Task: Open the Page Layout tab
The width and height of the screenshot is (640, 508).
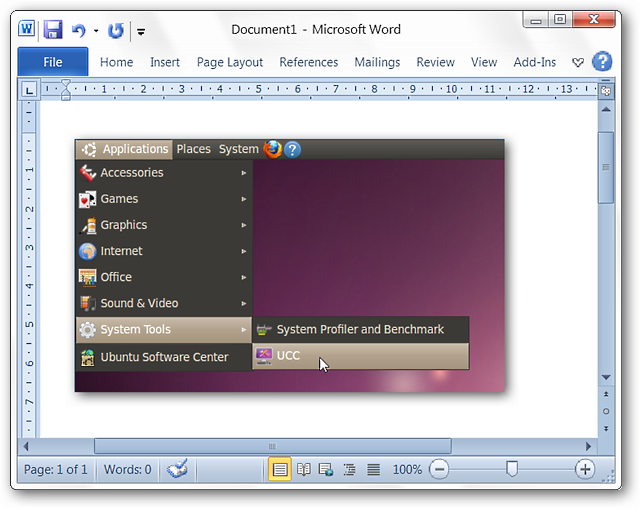Action: 230,62
